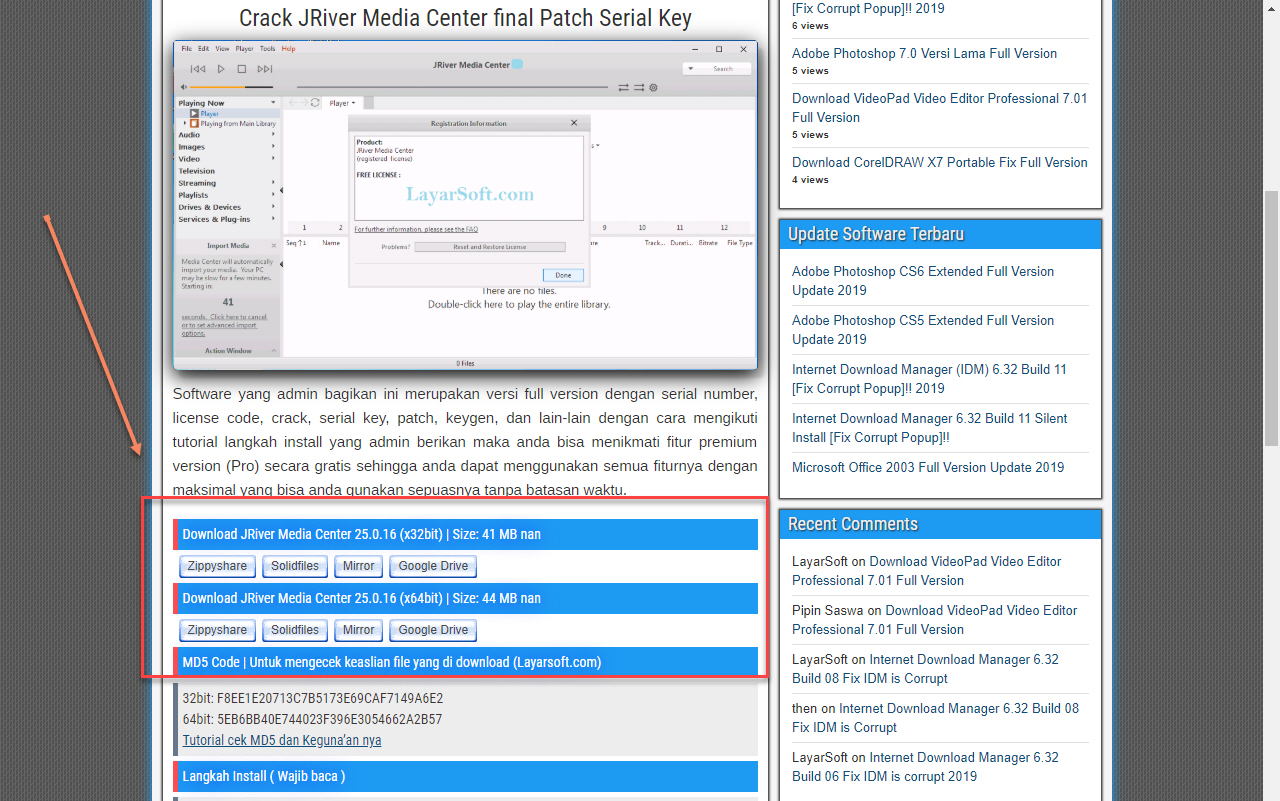Click Zippyshare button for x64bit download
This screenshot has height=801, width=1280.
(217, 630)
